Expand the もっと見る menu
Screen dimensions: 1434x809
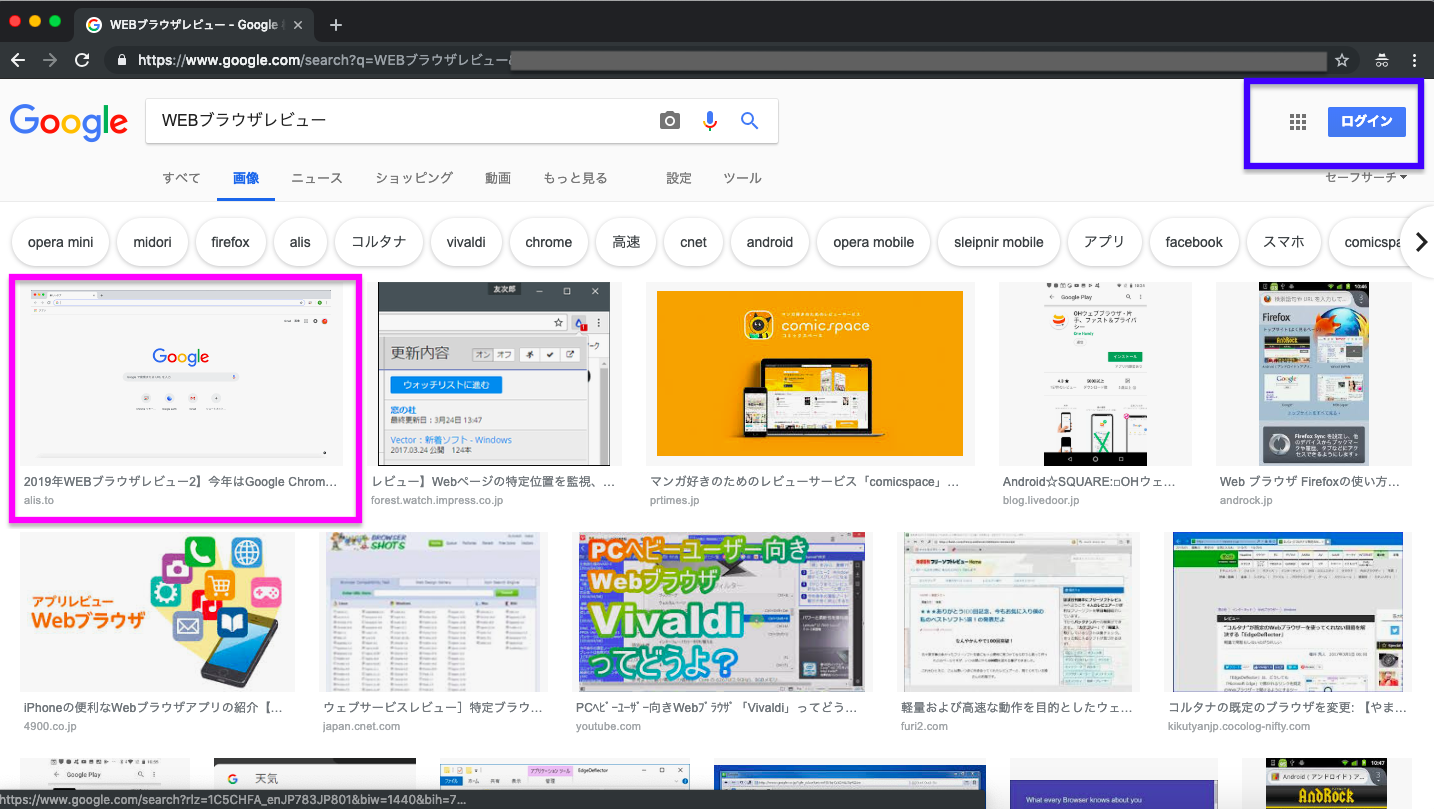[x=575, y=178]
